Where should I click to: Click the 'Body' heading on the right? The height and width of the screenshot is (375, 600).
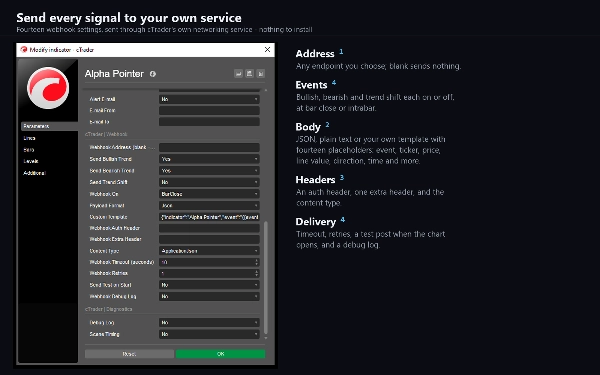(308, 127)
